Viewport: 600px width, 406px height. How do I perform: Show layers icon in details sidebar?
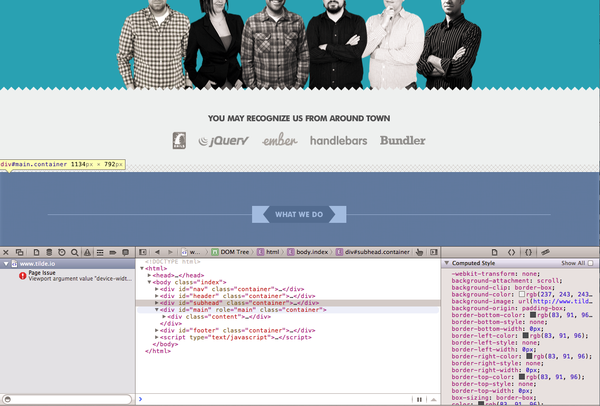[545, 252]
